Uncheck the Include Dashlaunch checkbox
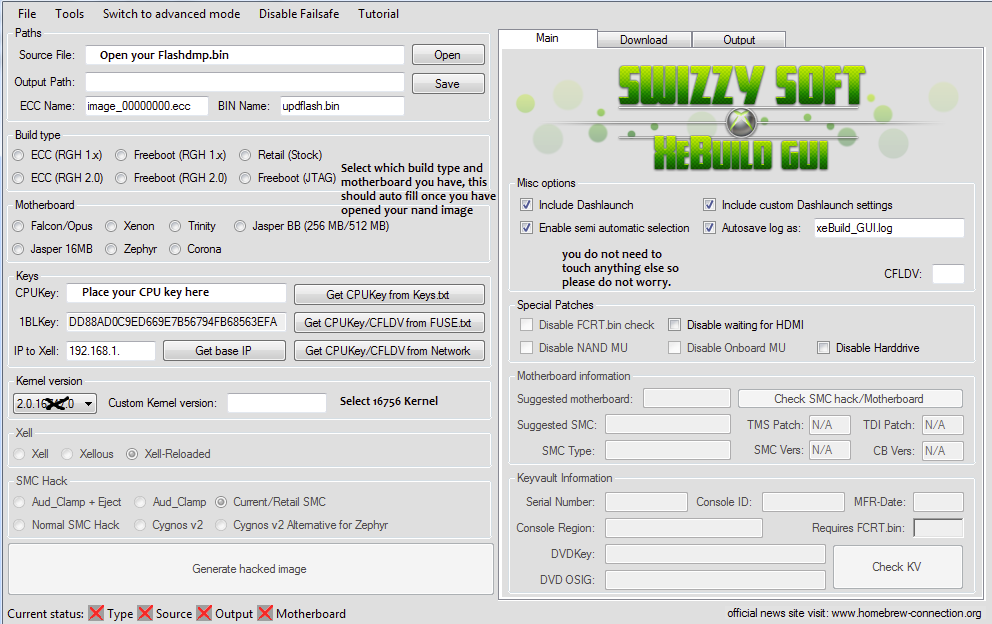Image resolution: width=992 pixels, height=624 pixels. [x=527, y=205]
